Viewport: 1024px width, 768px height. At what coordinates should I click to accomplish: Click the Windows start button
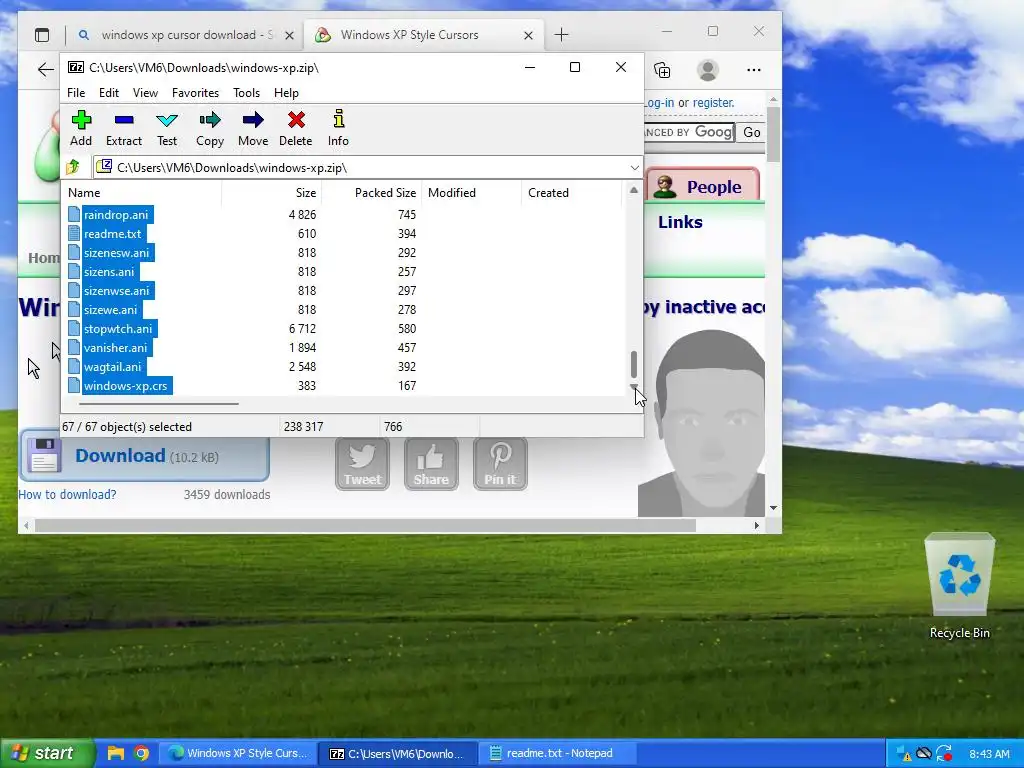click(46, 753)
